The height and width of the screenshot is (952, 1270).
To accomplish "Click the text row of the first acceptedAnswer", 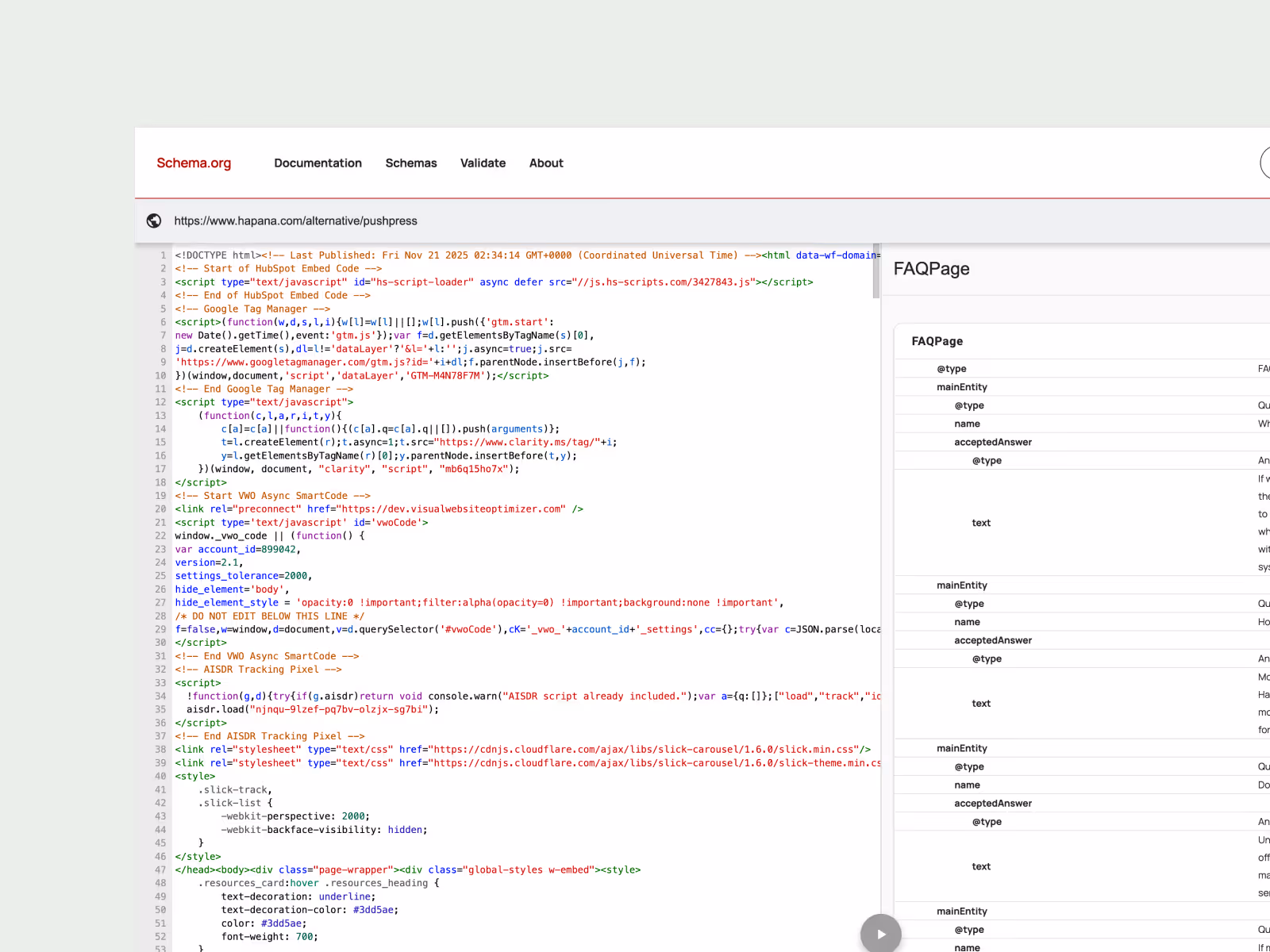I will tap(1083, 523).
